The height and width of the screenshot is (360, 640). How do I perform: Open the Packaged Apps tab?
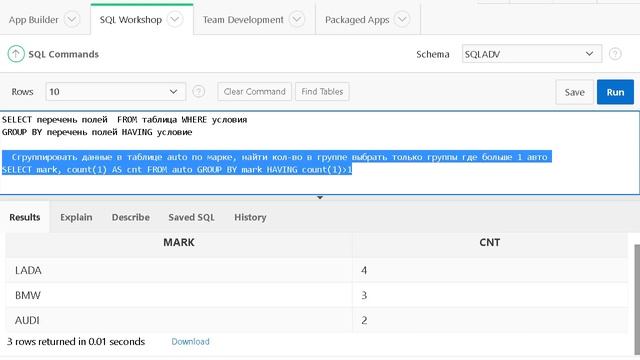point(357,20)
